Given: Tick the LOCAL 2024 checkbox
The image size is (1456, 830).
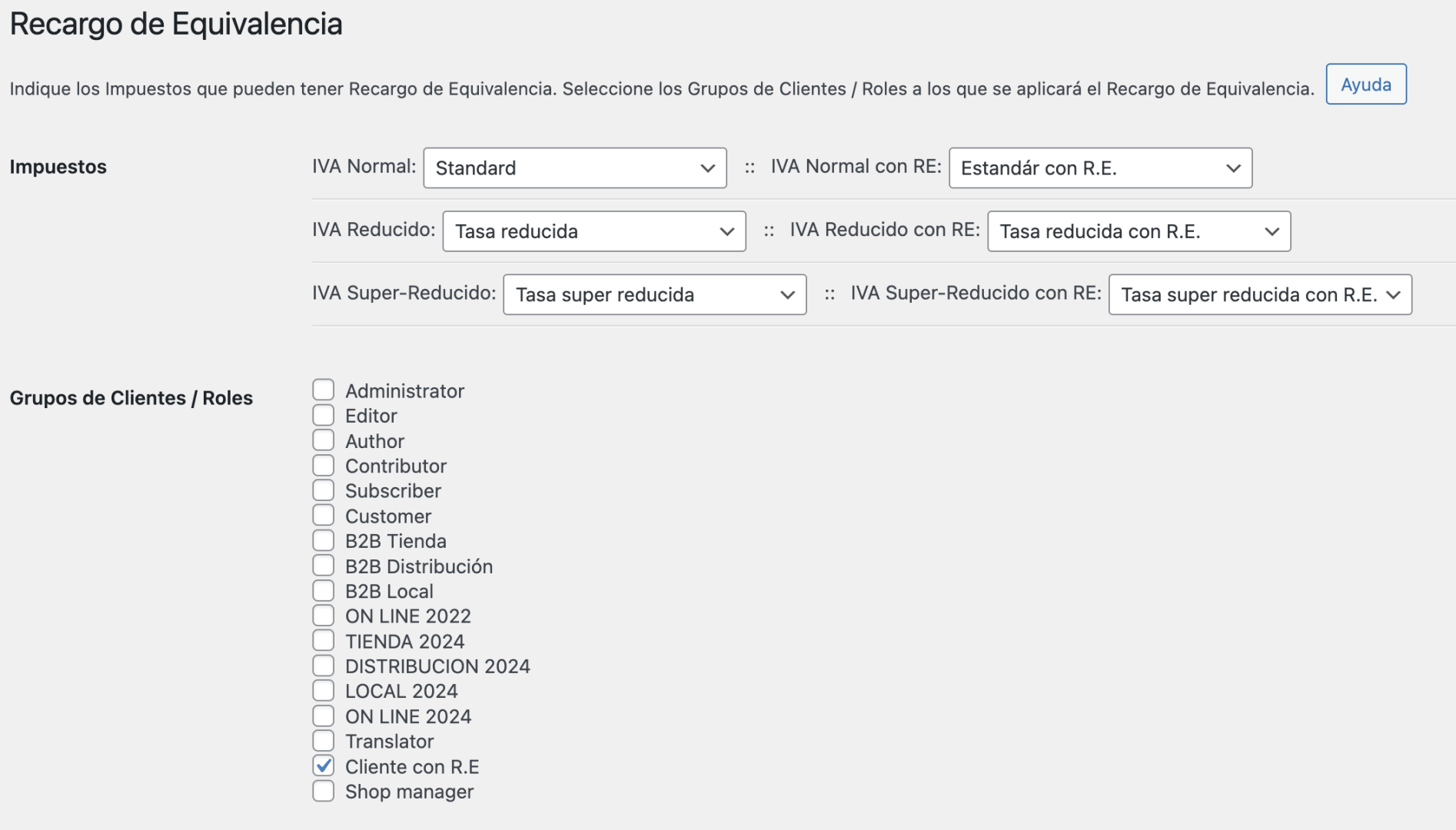Looking at the screenshot, I should 324,691.
